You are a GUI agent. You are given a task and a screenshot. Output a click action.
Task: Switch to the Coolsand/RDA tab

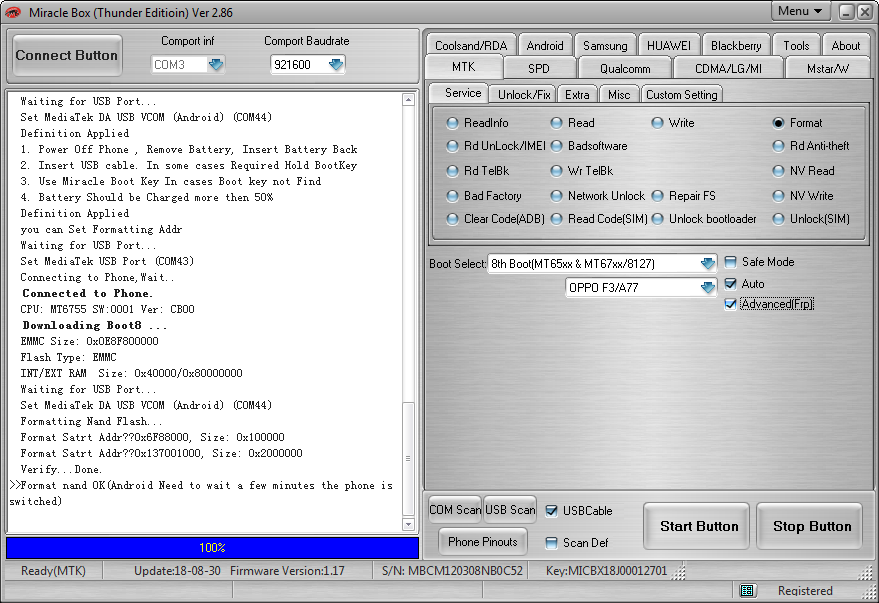471,45
